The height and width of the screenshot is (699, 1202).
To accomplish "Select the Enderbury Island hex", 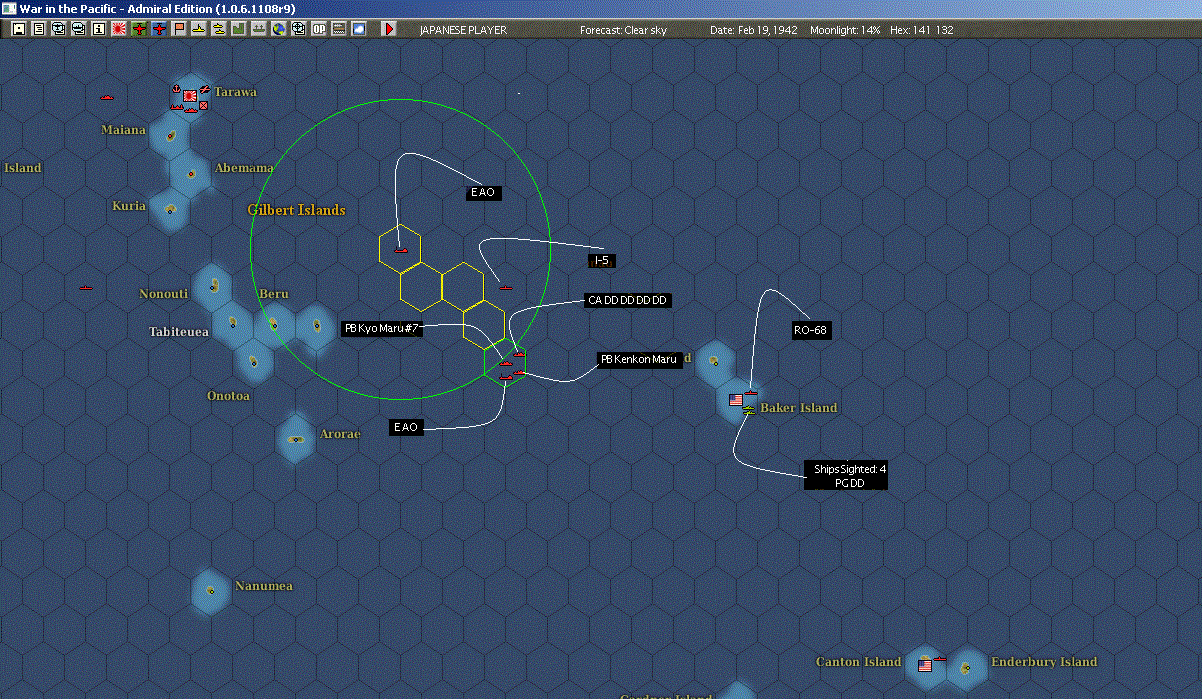I will click(x=967, y=667).
